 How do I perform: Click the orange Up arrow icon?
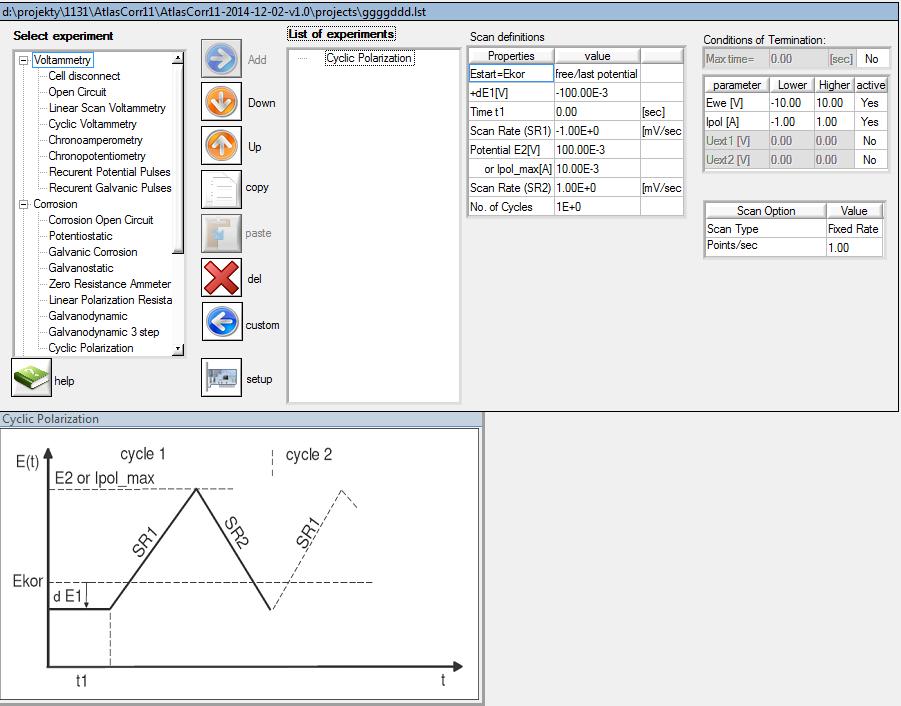pos(221,145)
